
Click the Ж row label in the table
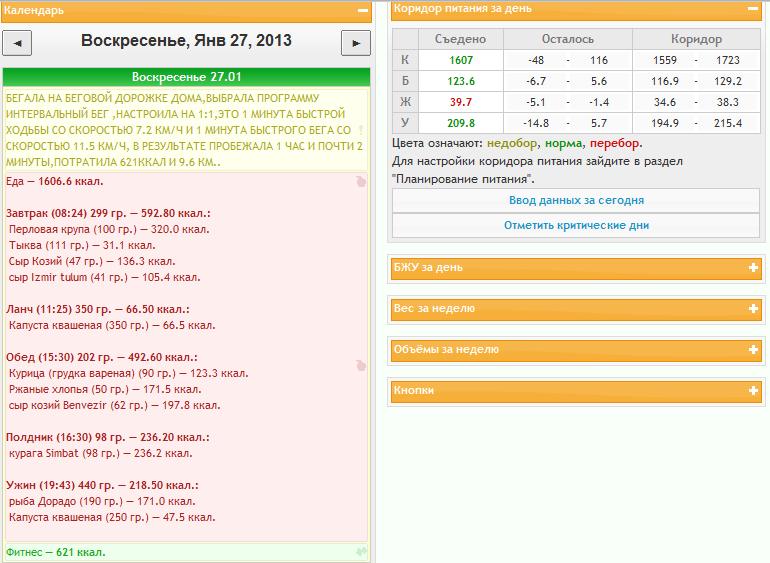coord(405,102)
